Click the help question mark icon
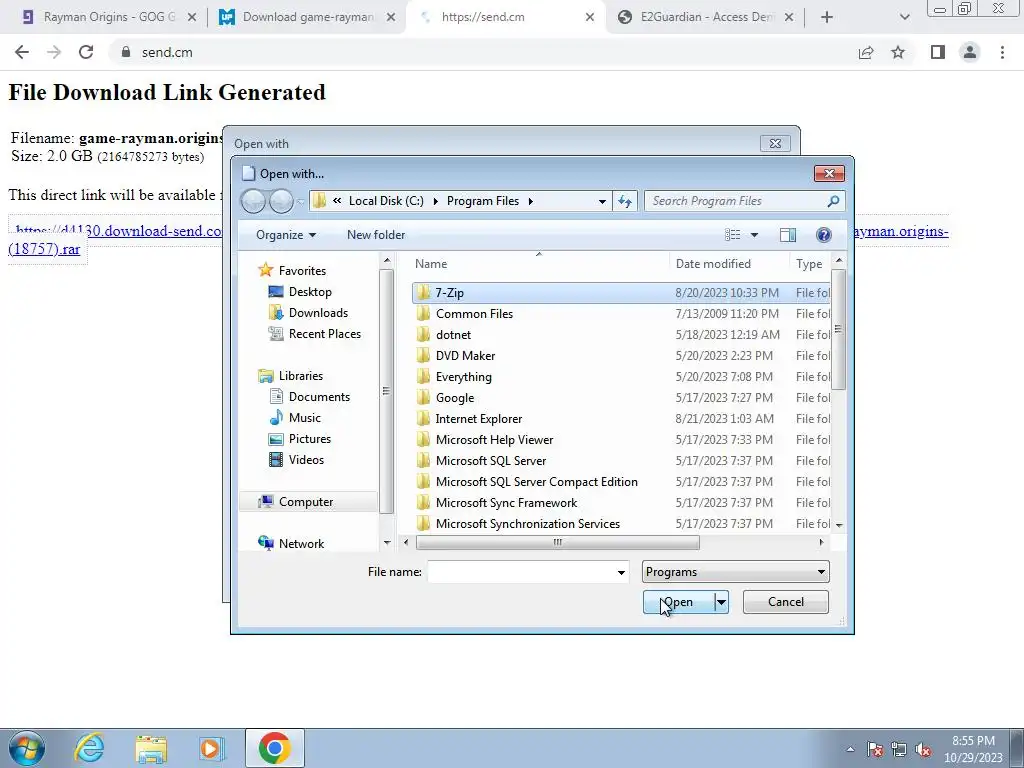 tap(824, 234)
